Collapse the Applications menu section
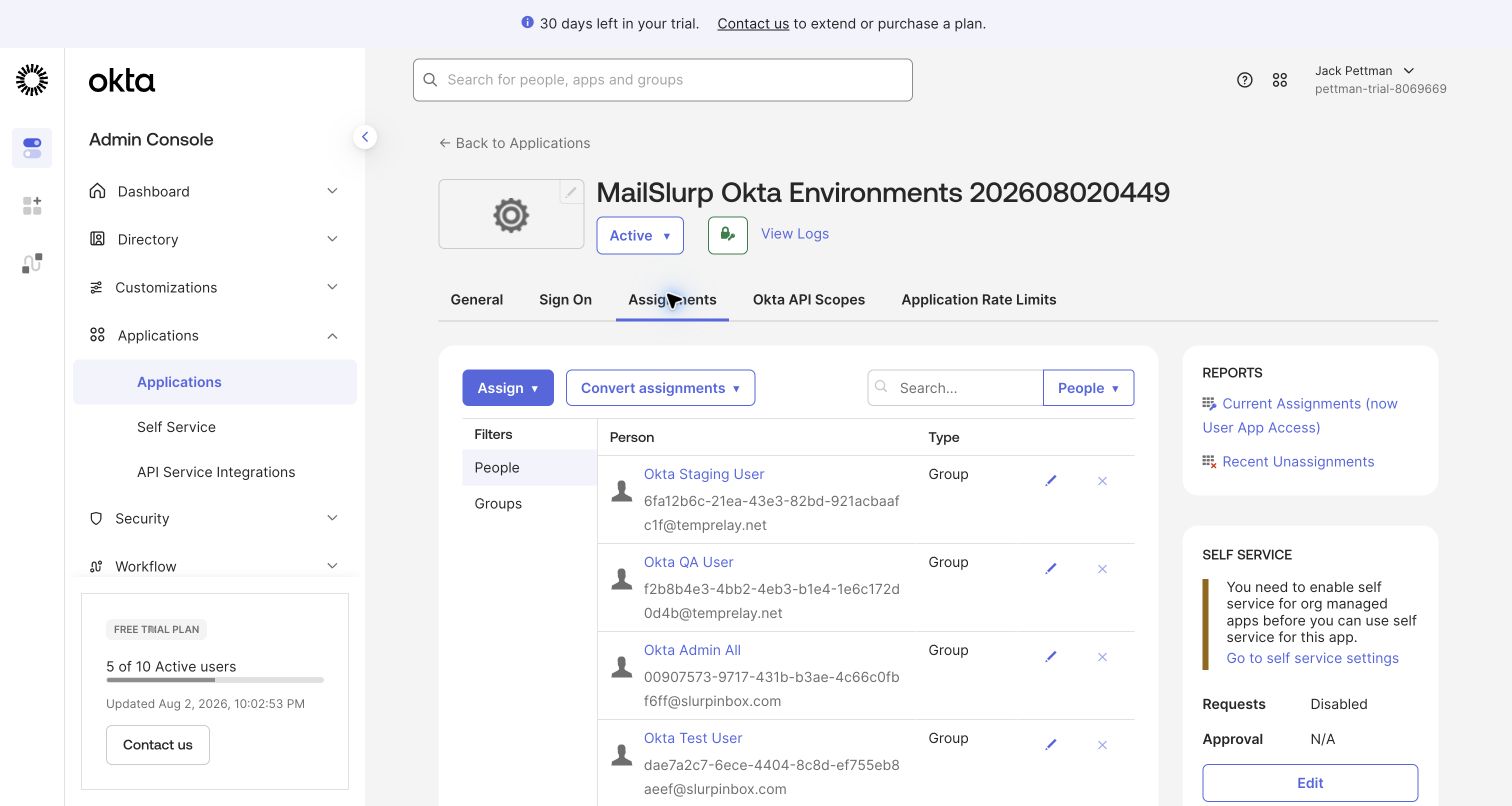Screen dimensions: 1512x806 tap(214, 335)
